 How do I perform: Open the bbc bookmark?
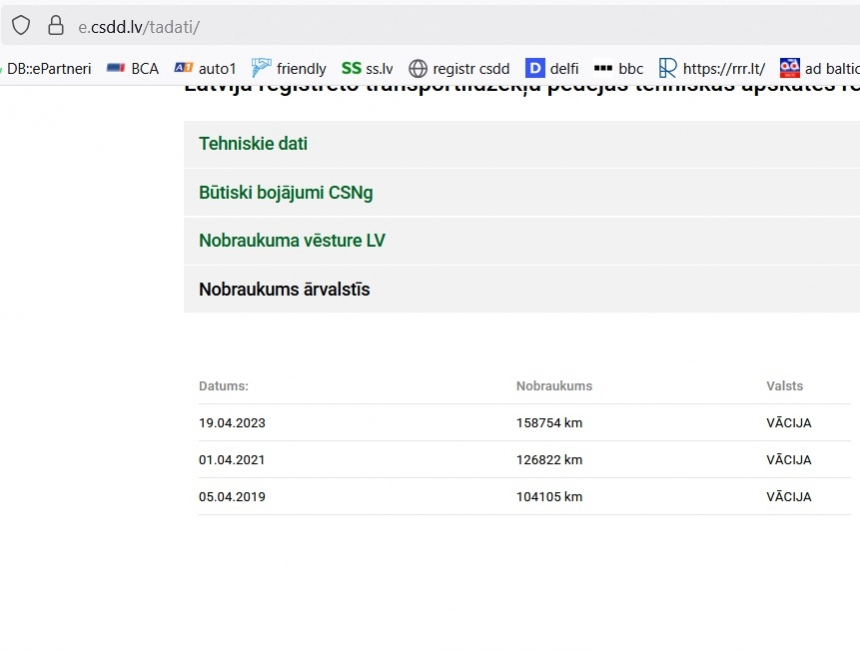coord(619,69)
